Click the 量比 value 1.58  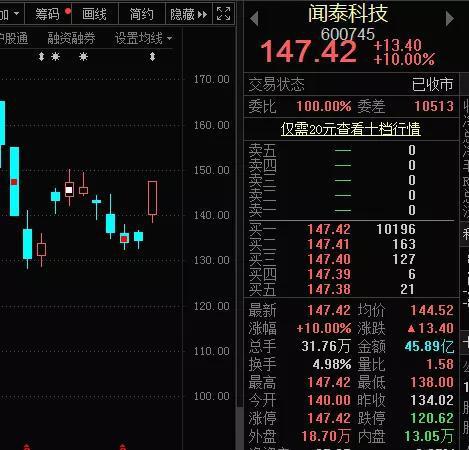click(x=440, y=364)
